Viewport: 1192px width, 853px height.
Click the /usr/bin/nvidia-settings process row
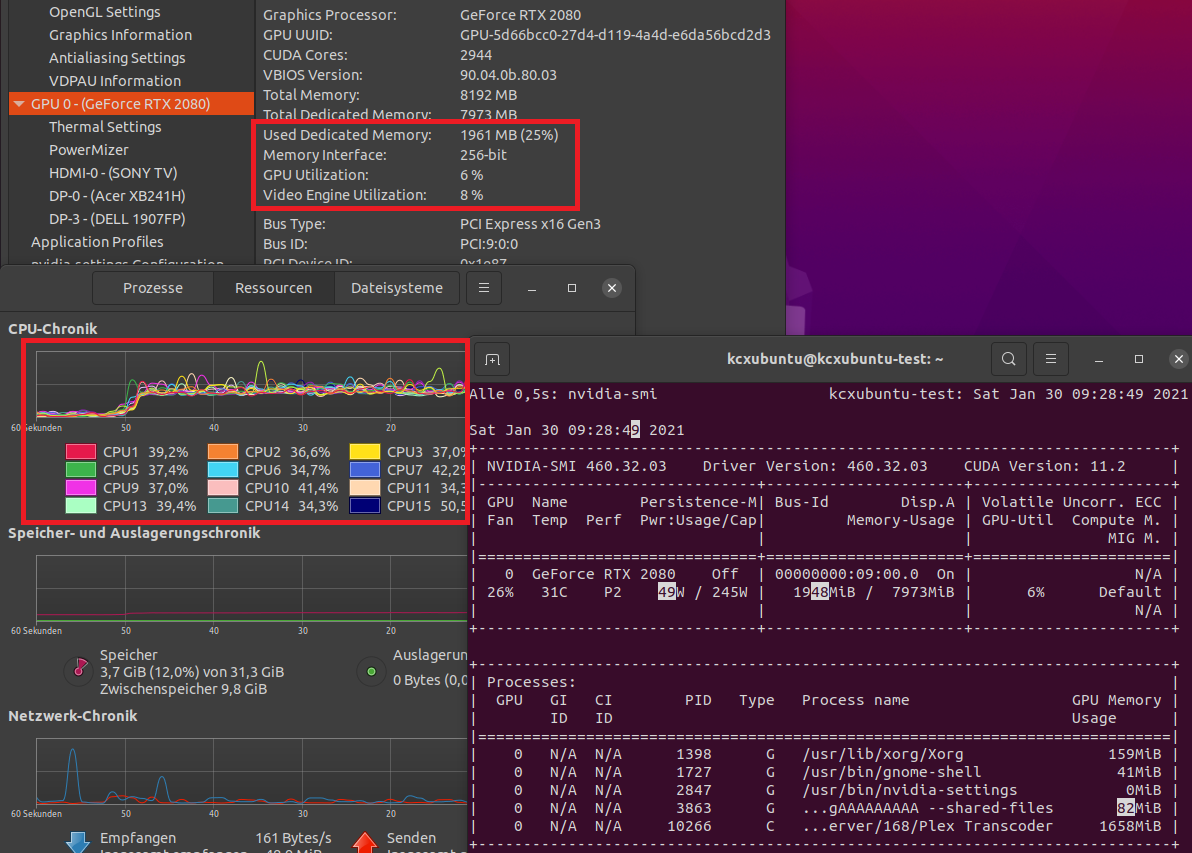pyautogui.click(x=824, y=790)
